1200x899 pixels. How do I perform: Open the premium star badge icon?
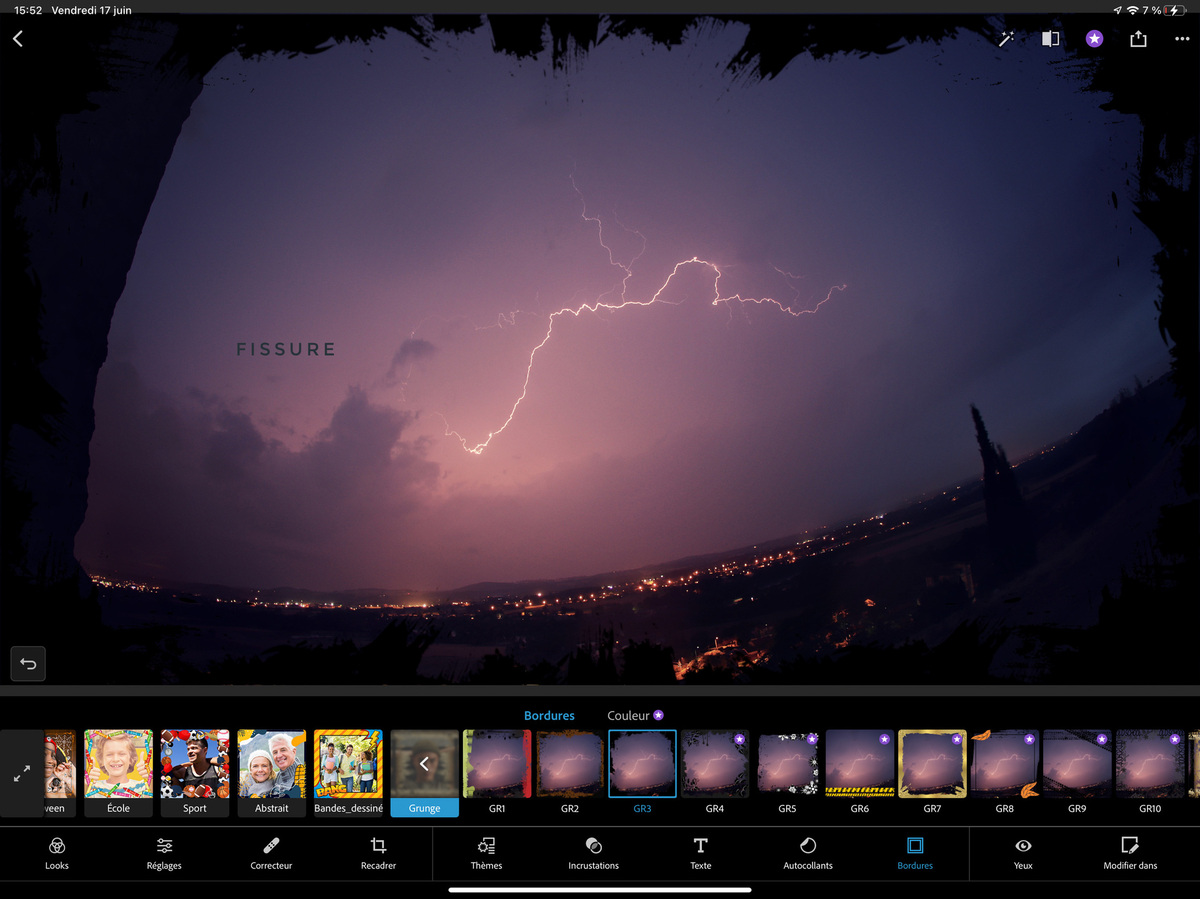[1094, 39]
